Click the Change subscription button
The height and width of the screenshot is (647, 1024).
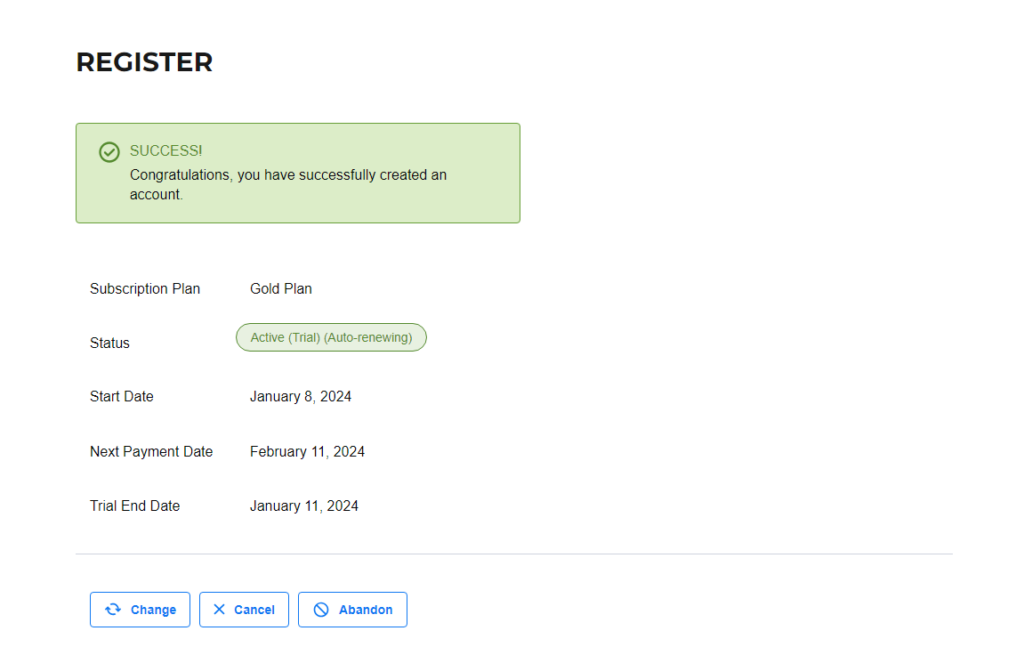click(140, 609)
